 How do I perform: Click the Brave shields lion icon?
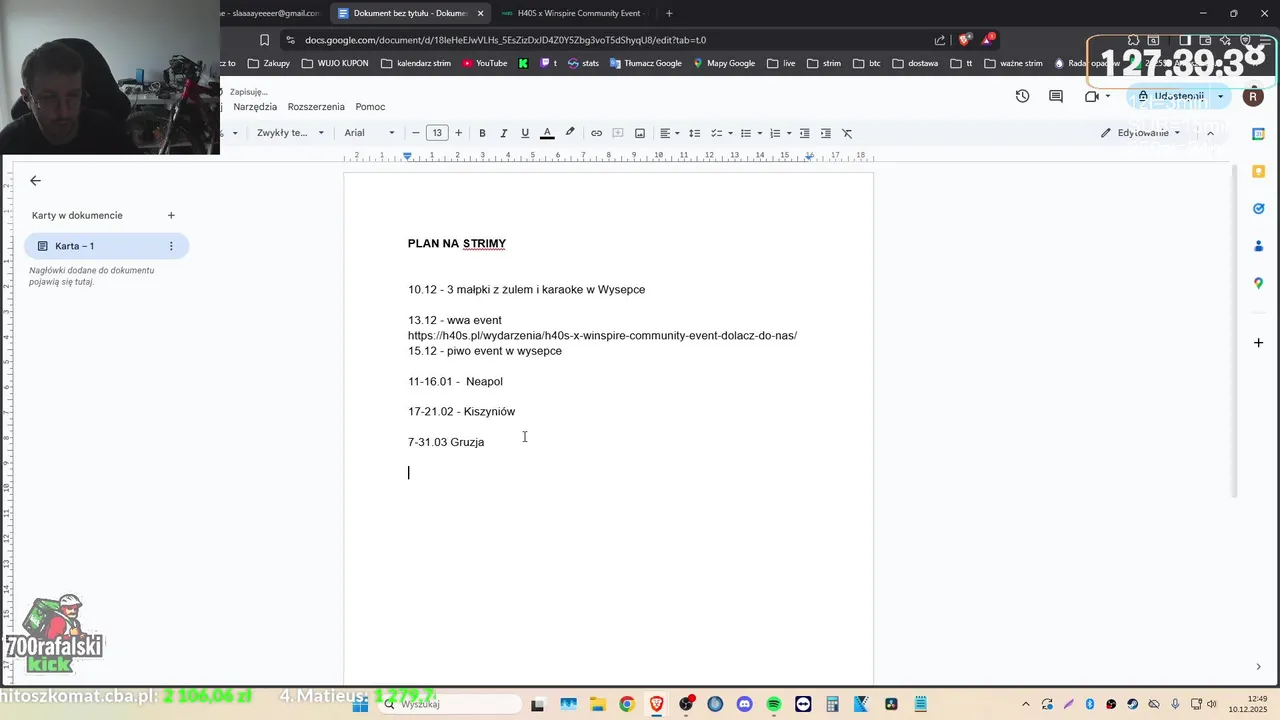964,40
